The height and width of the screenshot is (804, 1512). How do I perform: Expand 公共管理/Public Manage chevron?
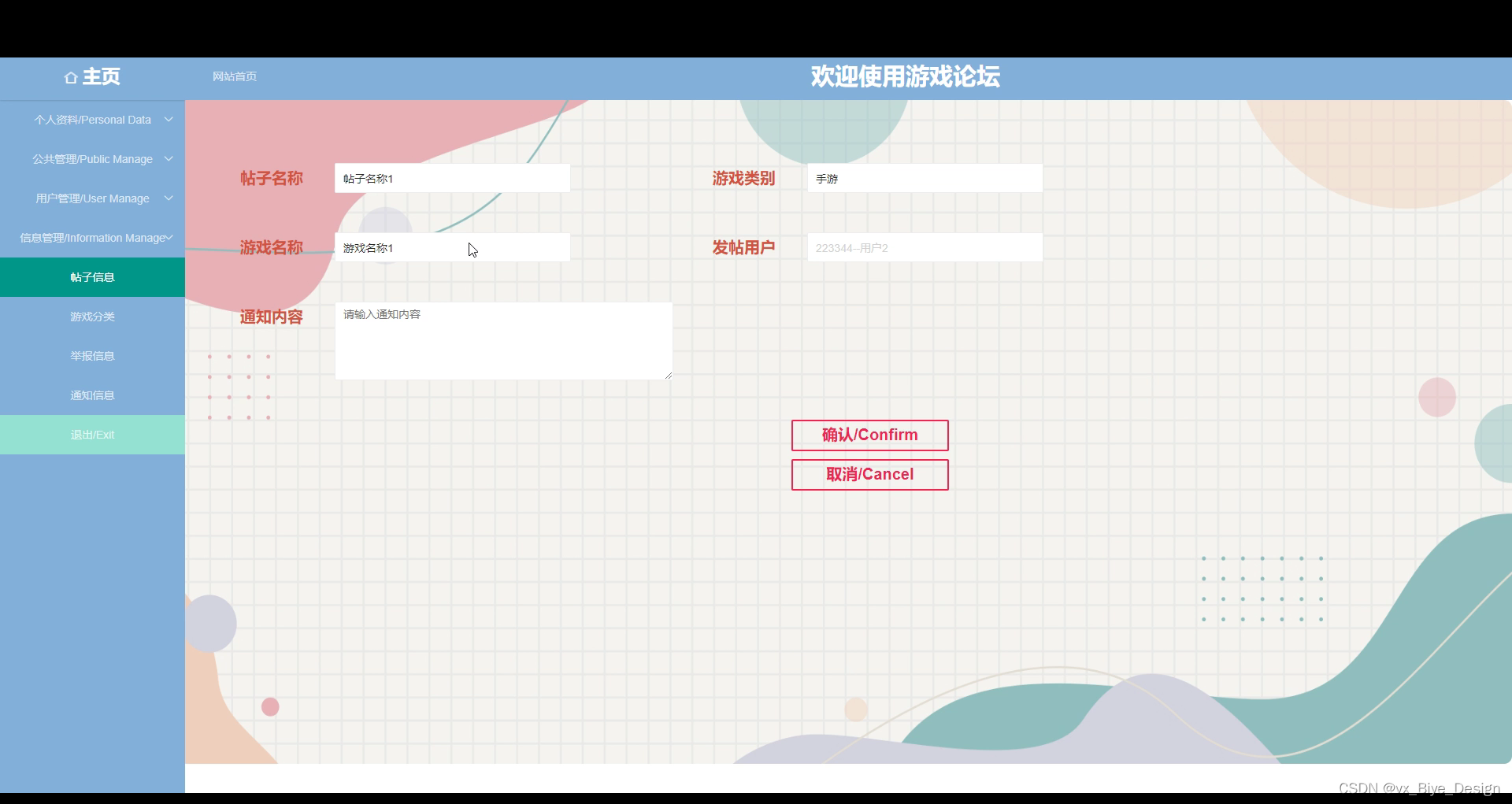click(169, 159)
